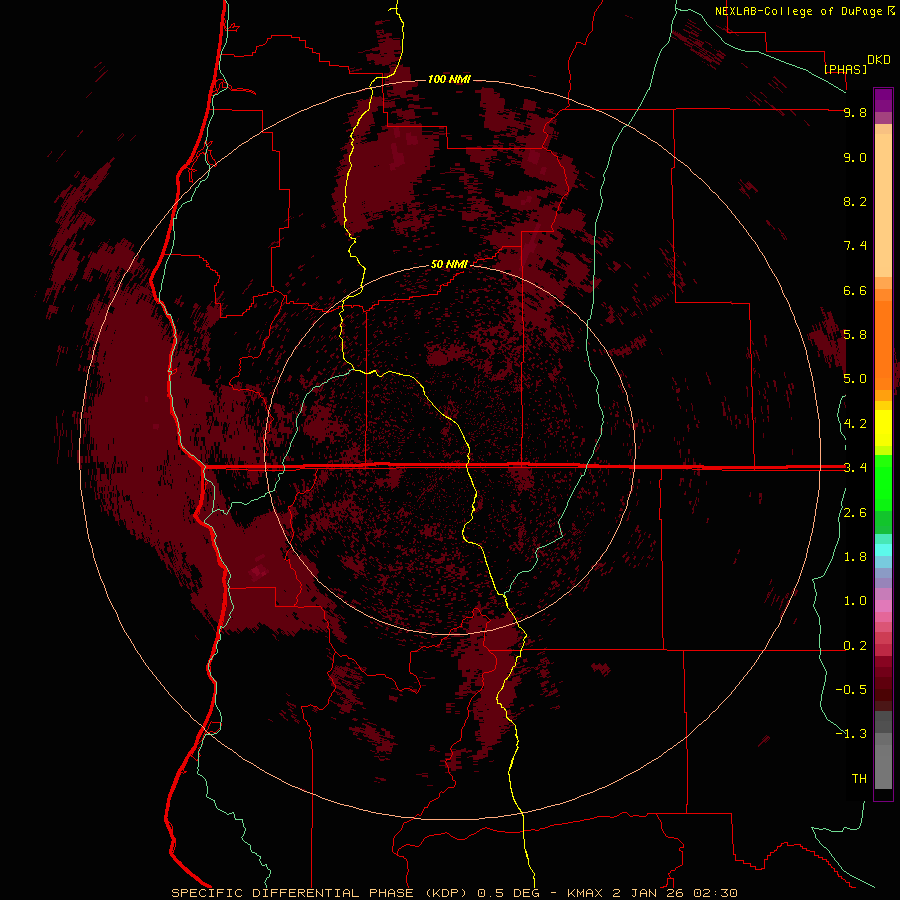This screenshot has width=900, height=900.
Task: Click the 6.6 color scale value
Action: 855,290
